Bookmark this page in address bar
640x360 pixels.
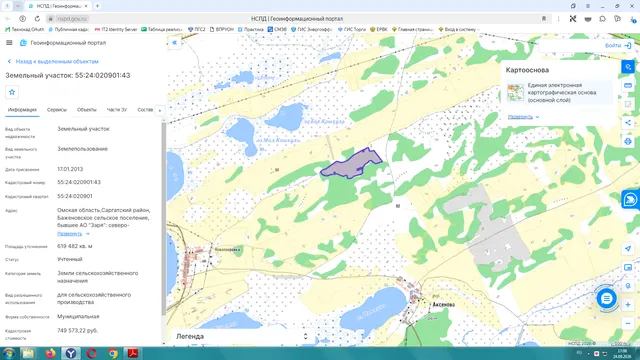click(544, 19)
